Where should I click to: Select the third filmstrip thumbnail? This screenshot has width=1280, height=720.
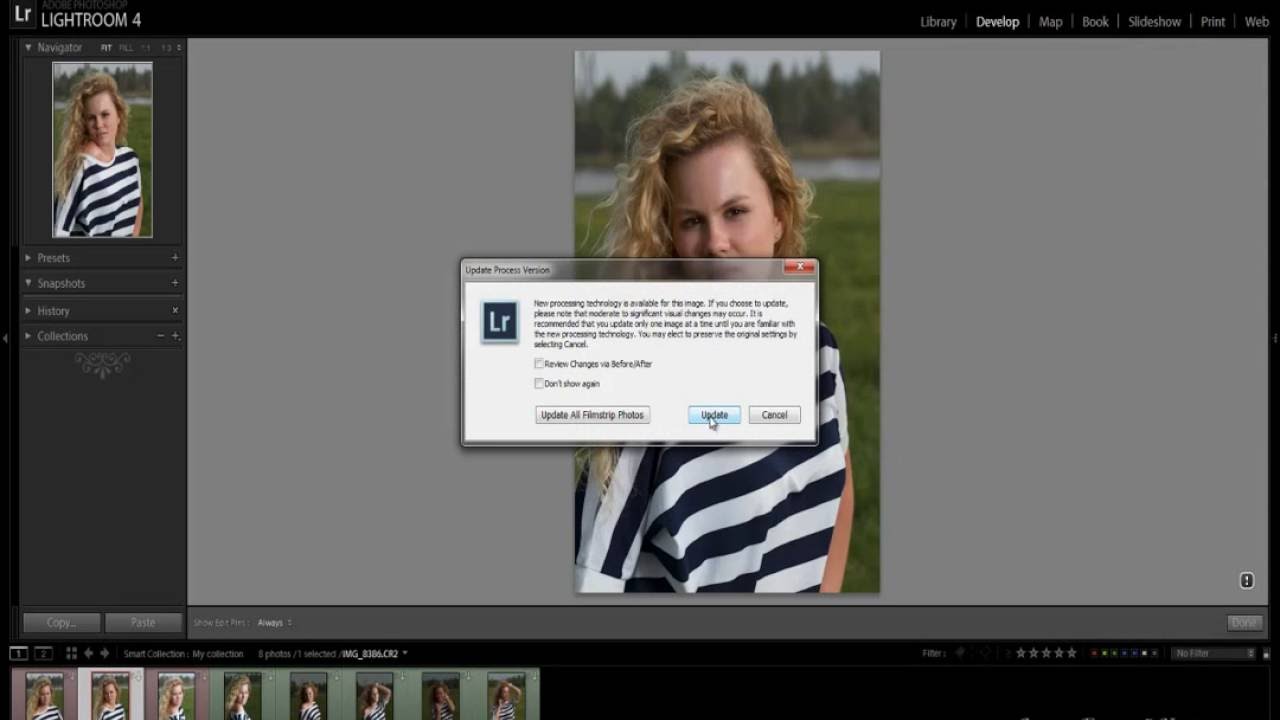pyautogui.click(x=176, y=695)
